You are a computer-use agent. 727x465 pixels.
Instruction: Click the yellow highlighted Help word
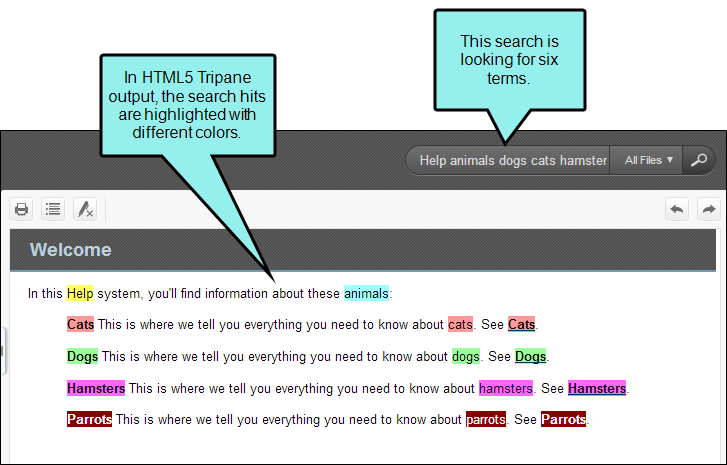pos(80,294)
